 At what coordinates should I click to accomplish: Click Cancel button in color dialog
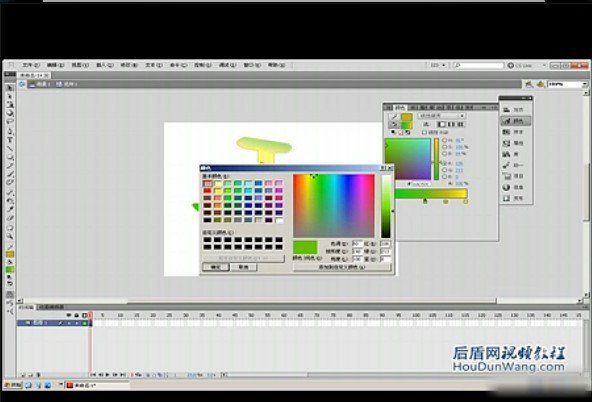tap(244, 267)
